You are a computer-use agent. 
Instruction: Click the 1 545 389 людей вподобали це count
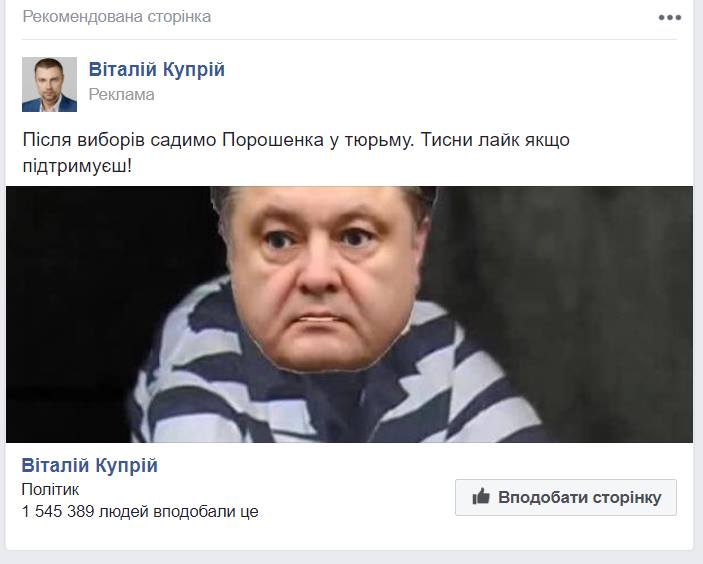[x=140, y=511]
